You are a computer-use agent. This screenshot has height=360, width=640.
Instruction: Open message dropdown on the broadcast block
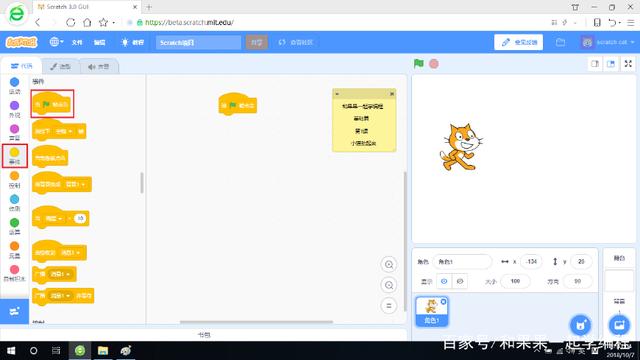coord(61,274)
